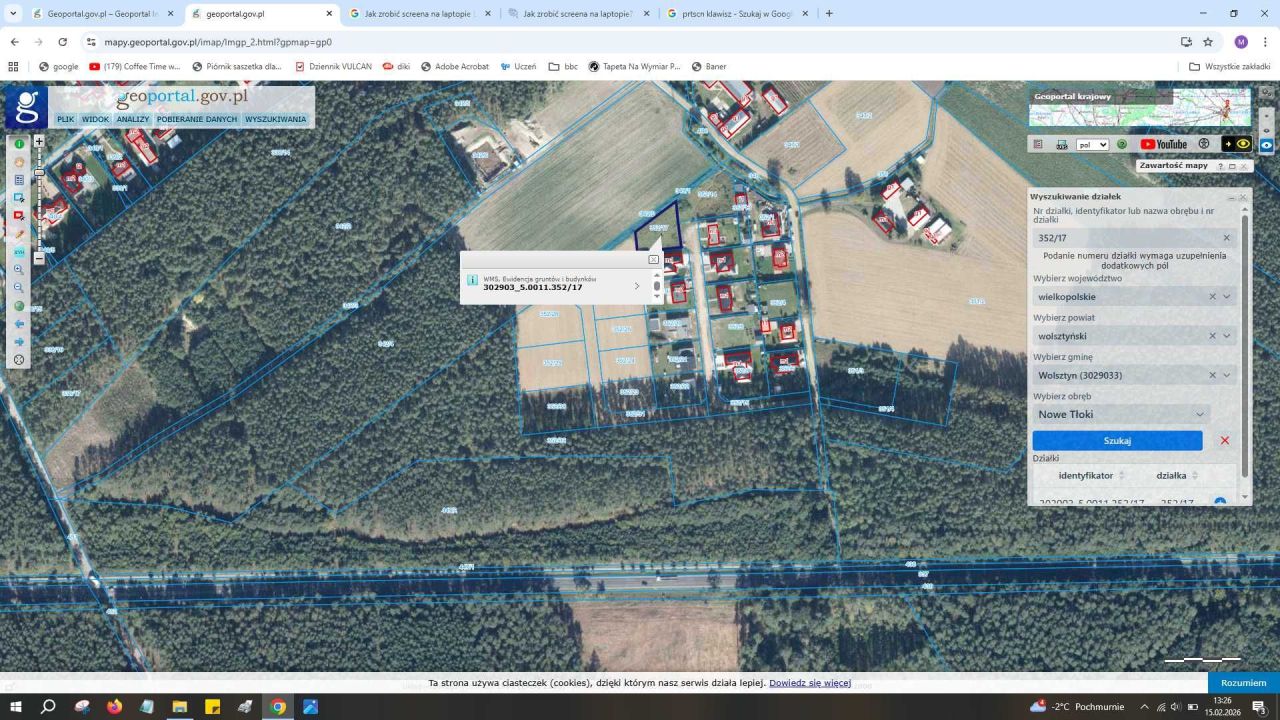Select the blue rectangle selection tool
Viewport: 1280px width, 720px height.
tap(19, 198)
